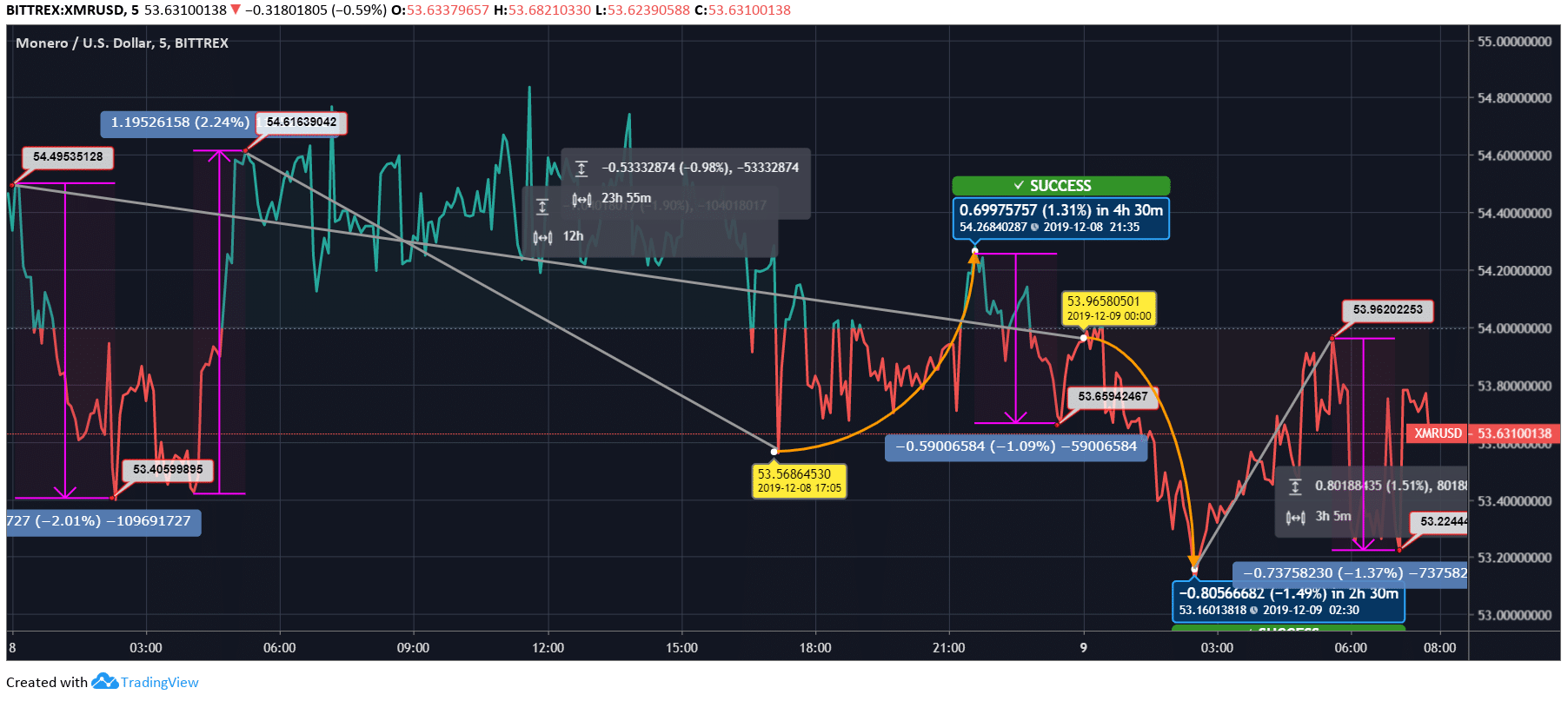
Task: Click the Monero / U.S. Dollar chart title
Action: click(122, 43)
